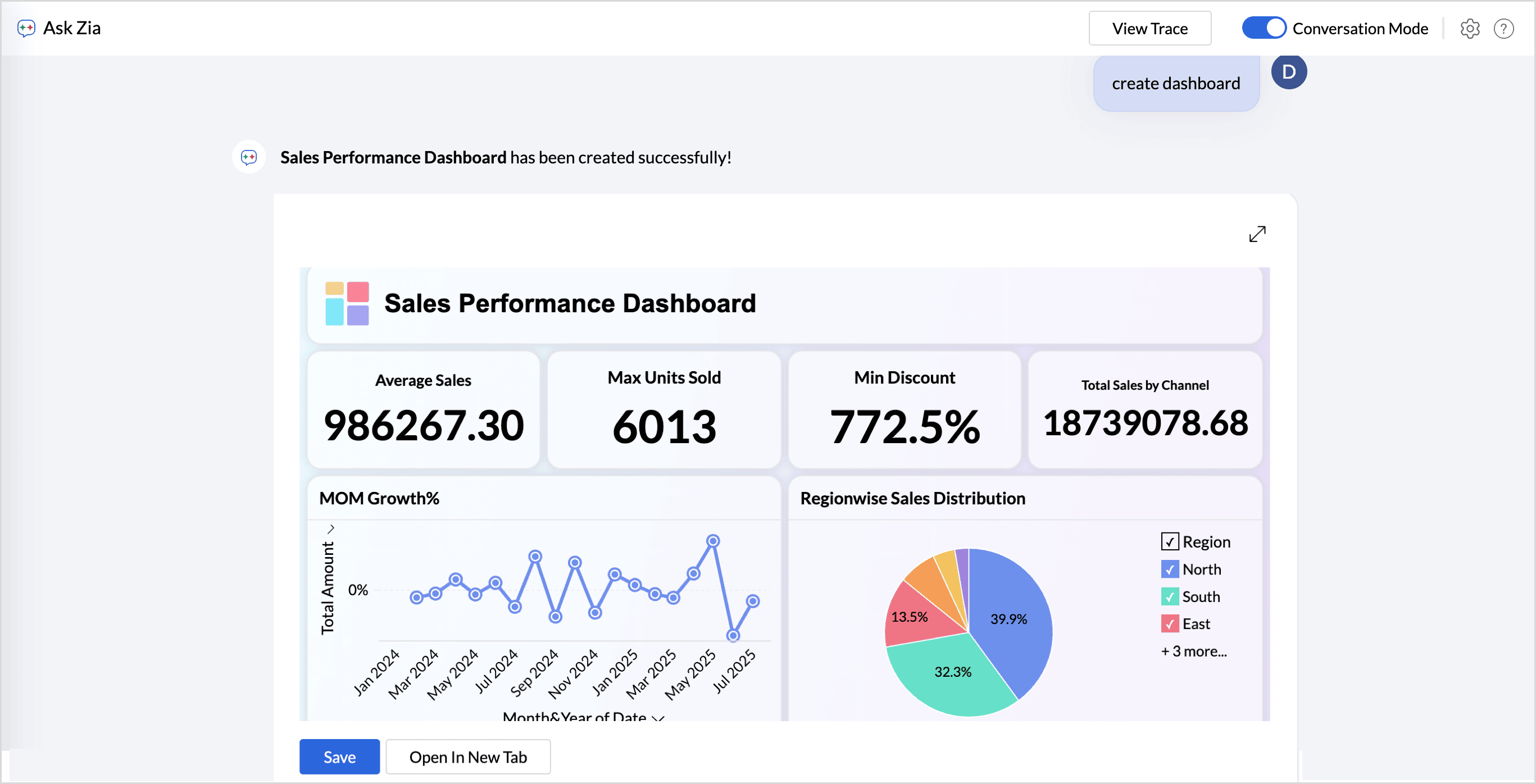Click the Zia assistant avatar icon
The width and height of the screenshot is (1536, 784).
249,157
